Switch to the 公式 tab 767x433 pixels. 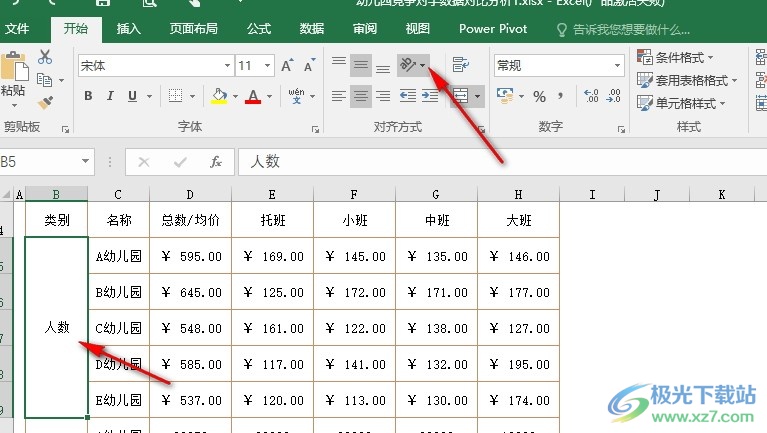point(259,29)
